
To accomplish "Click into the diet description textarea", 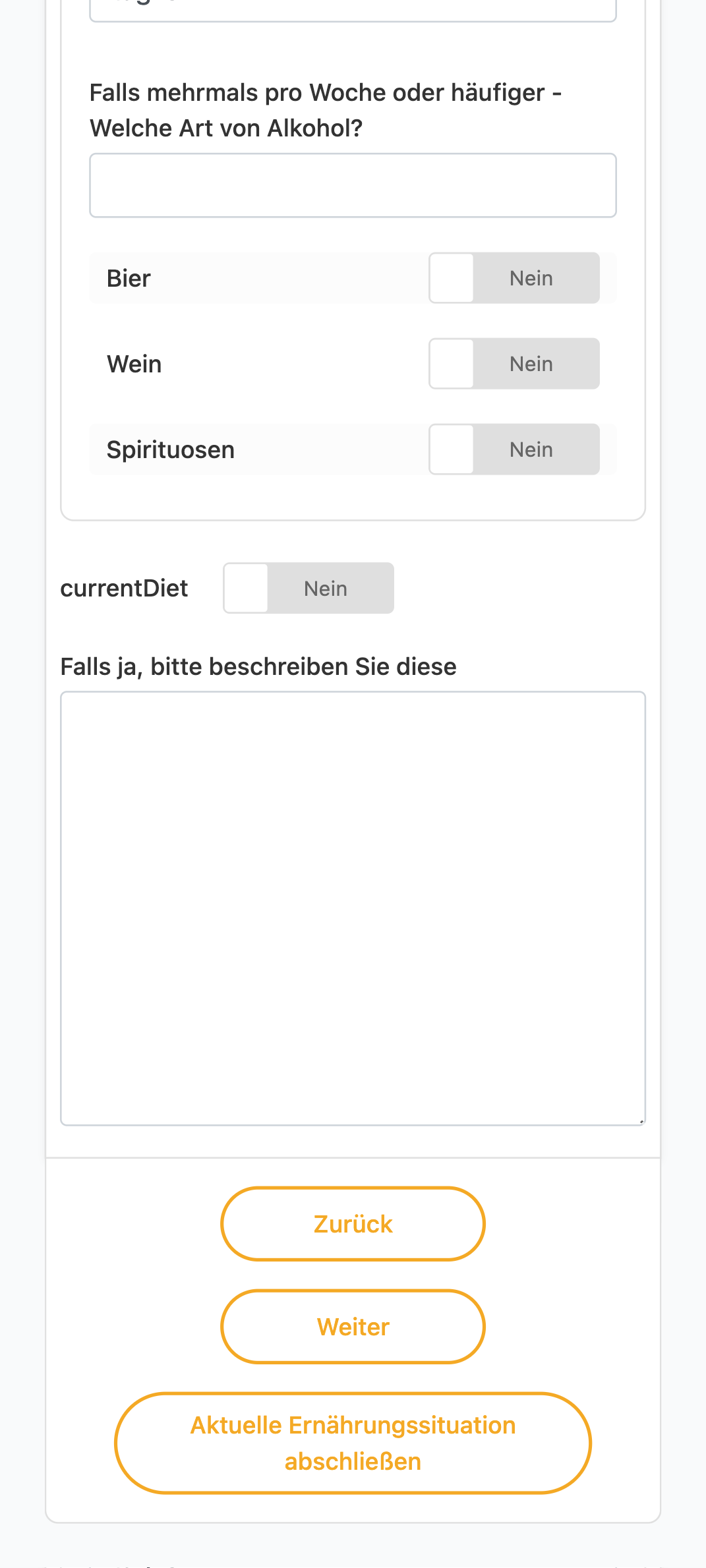I will pos(353,908).
